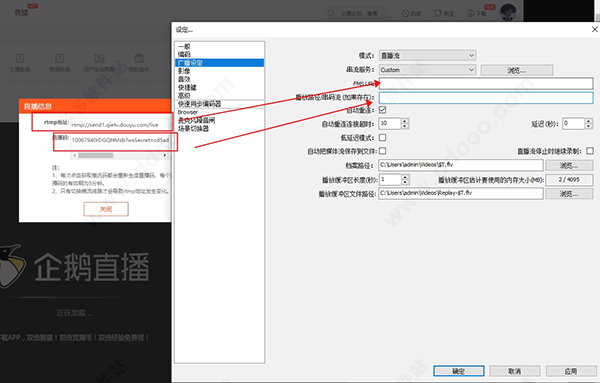Image resolution: width=600 pixels, height=383 pixels.
Task: Click 浏览 next to the Custom service dropdown
Action: click(517, 70)
